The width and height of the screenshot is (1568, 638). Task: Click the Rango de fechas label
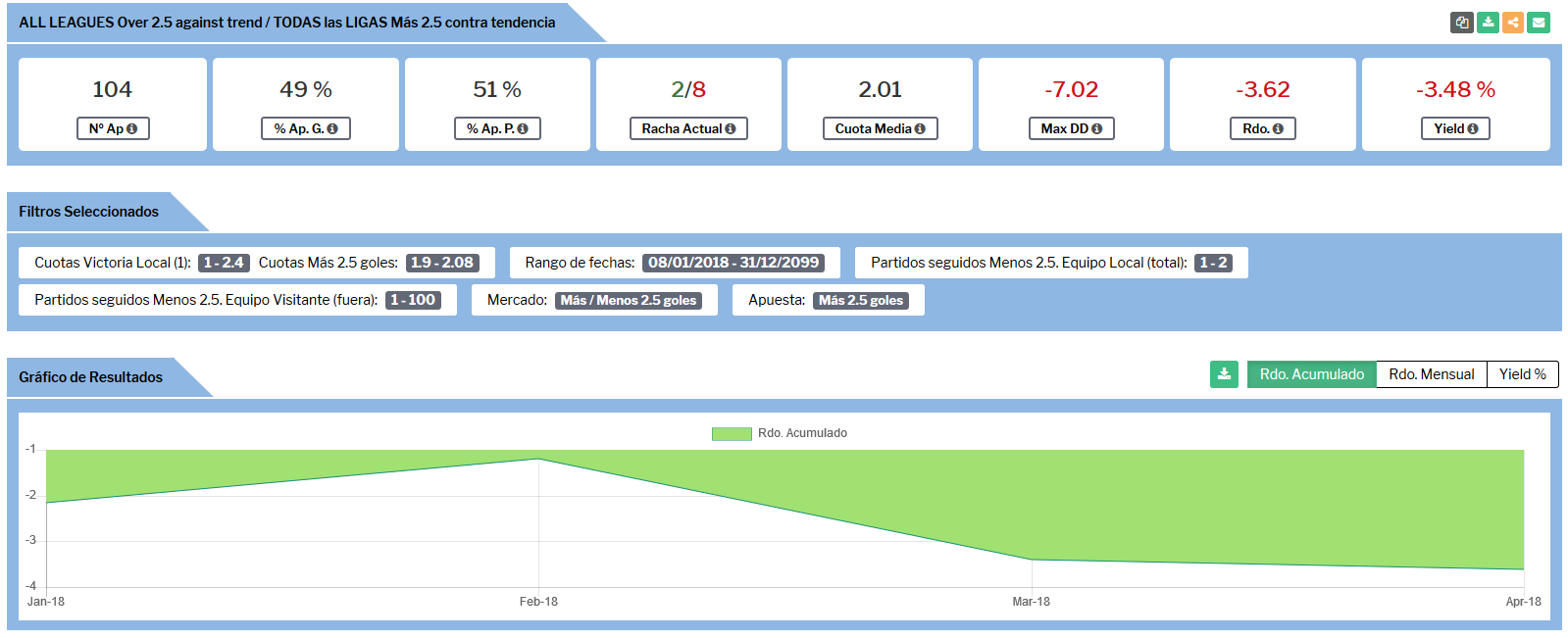(580, 263)
